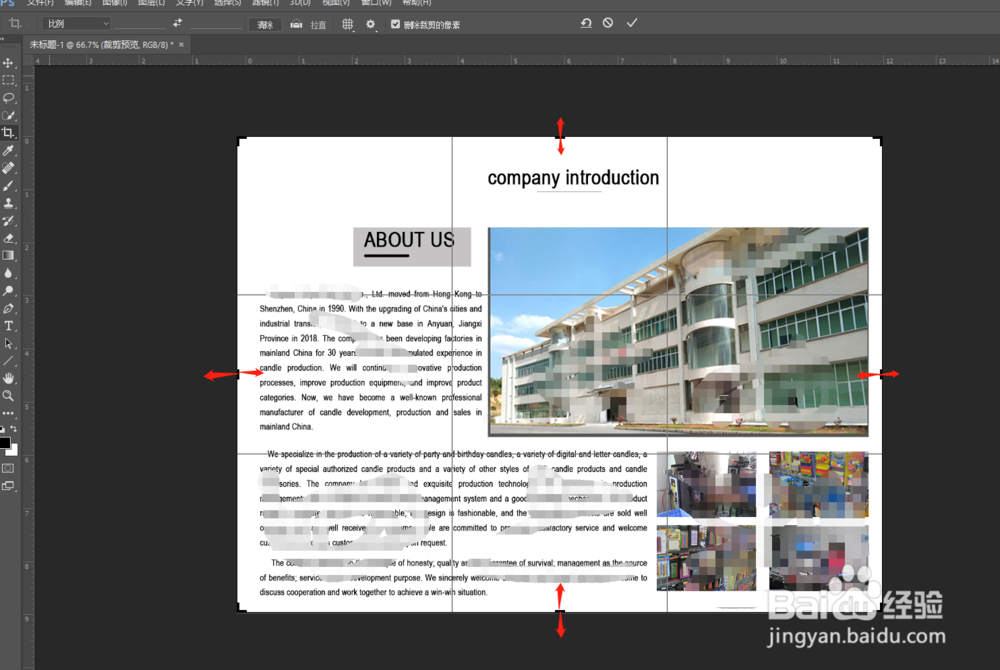Select the Hand tool
Viewport: 1000px width, 670px height.
click(8, 378)
